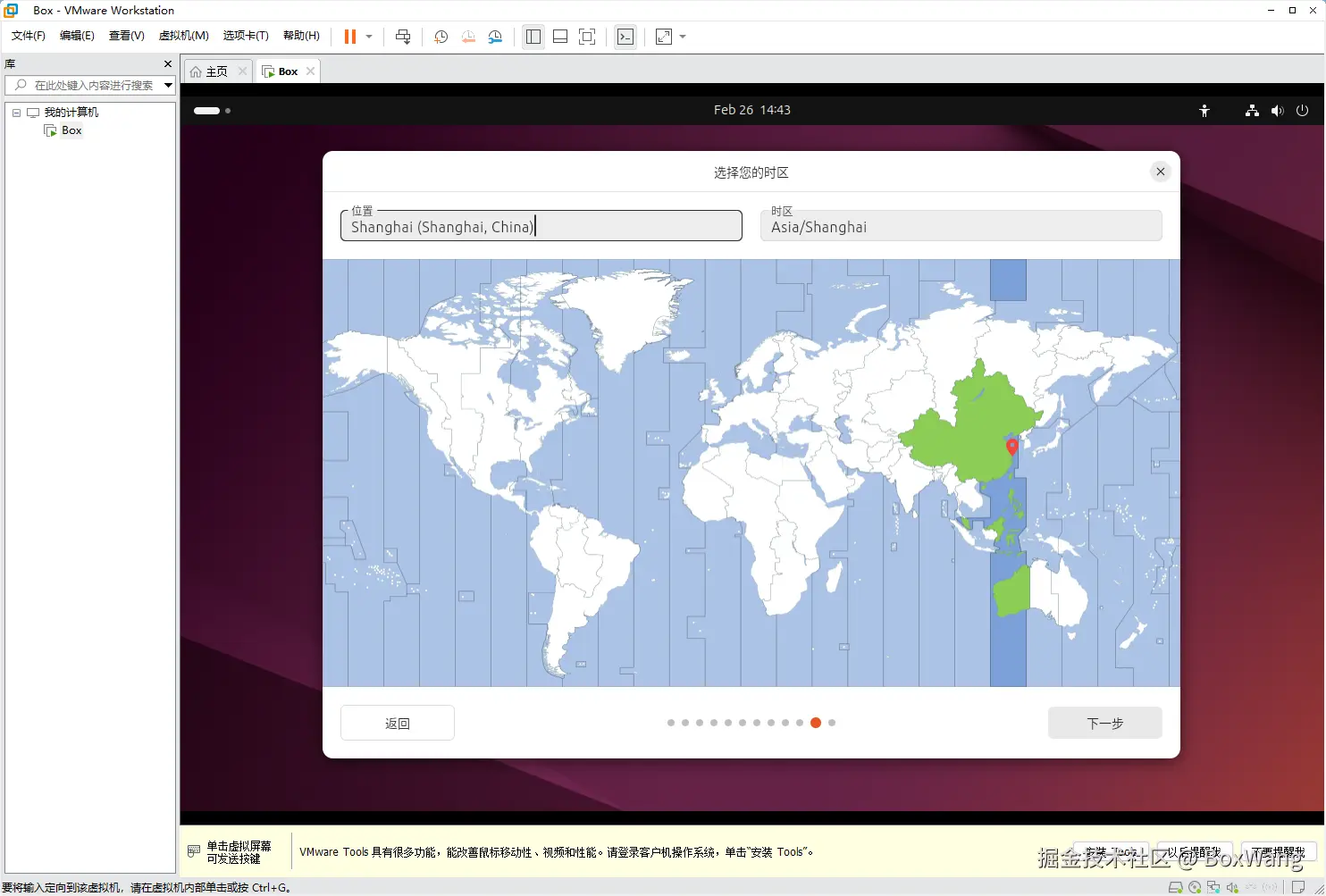Open the 选项卡(T) menu
Image resolution: width=1326 pixels, height=896 pixels.
246,36
